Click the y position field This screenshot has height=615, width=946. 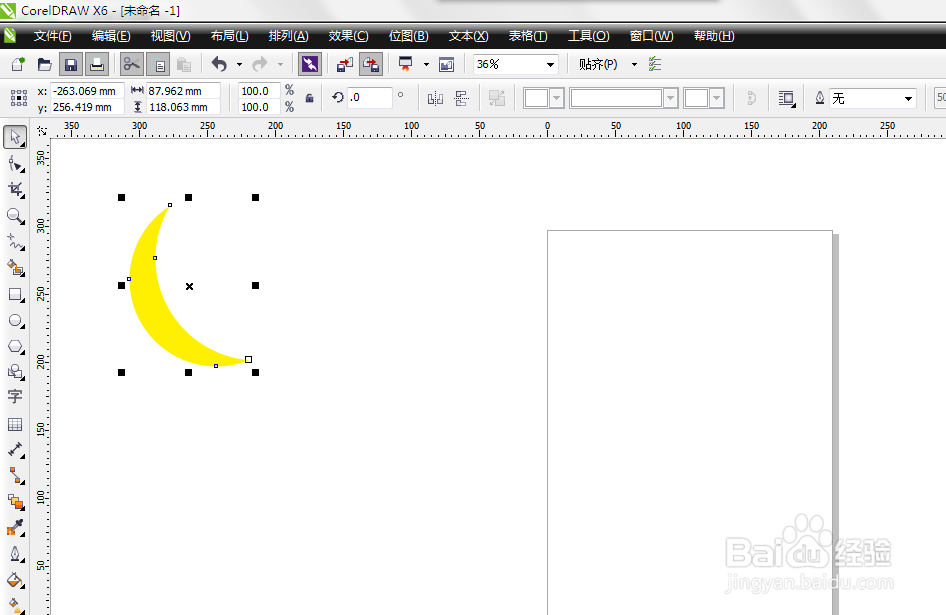(87, 107)
